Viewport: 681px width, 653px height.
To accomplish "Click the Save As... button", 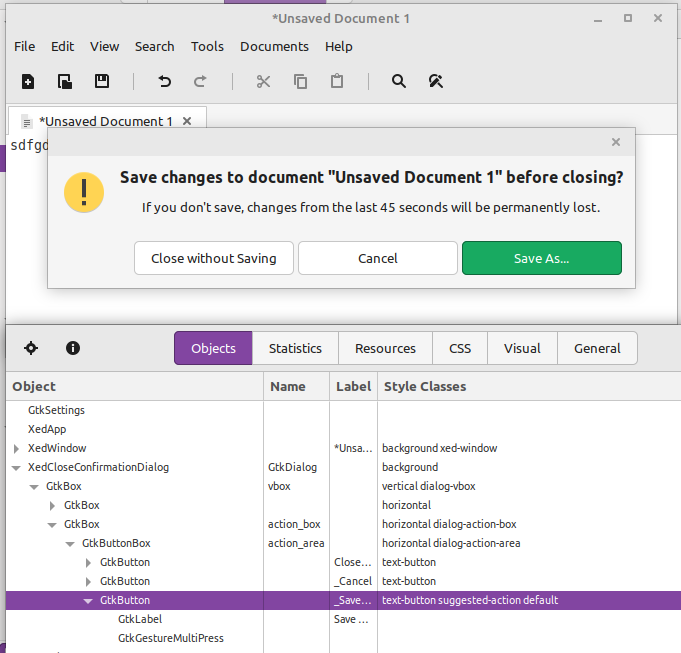I will [x=541, y=258].
